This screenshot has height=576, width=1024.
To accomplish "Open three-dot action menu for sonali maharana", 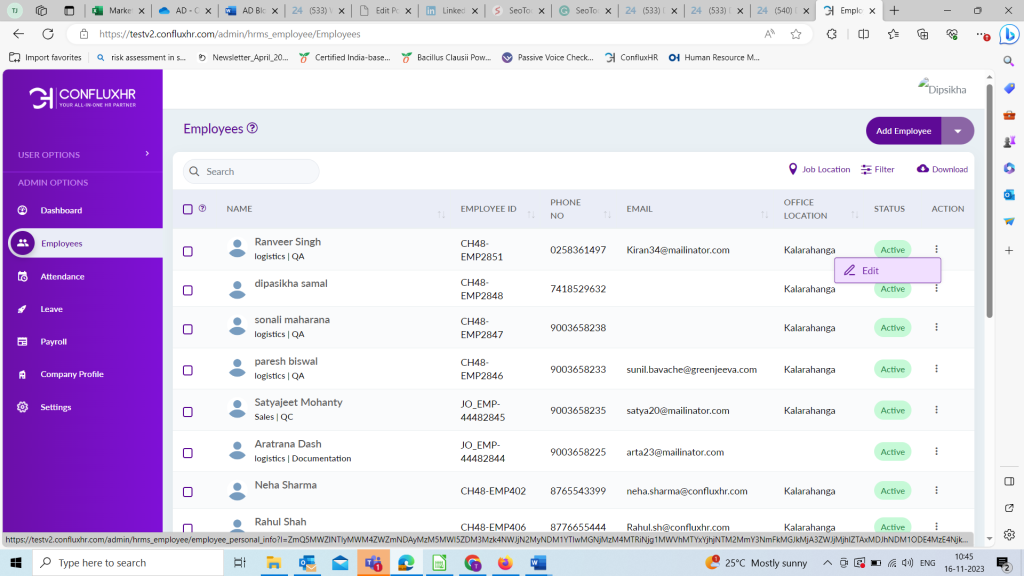I will 936,327.
